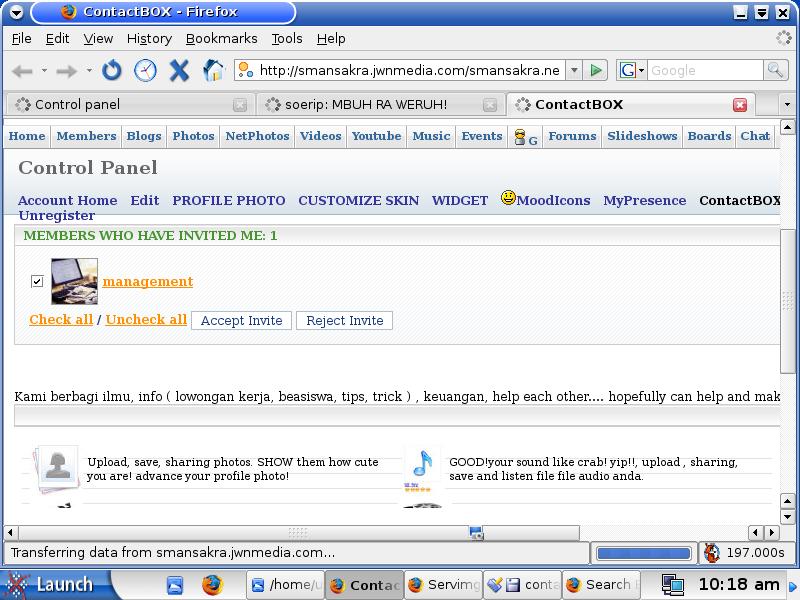Close the ContactBOX tab with the red X

point(740,105)
